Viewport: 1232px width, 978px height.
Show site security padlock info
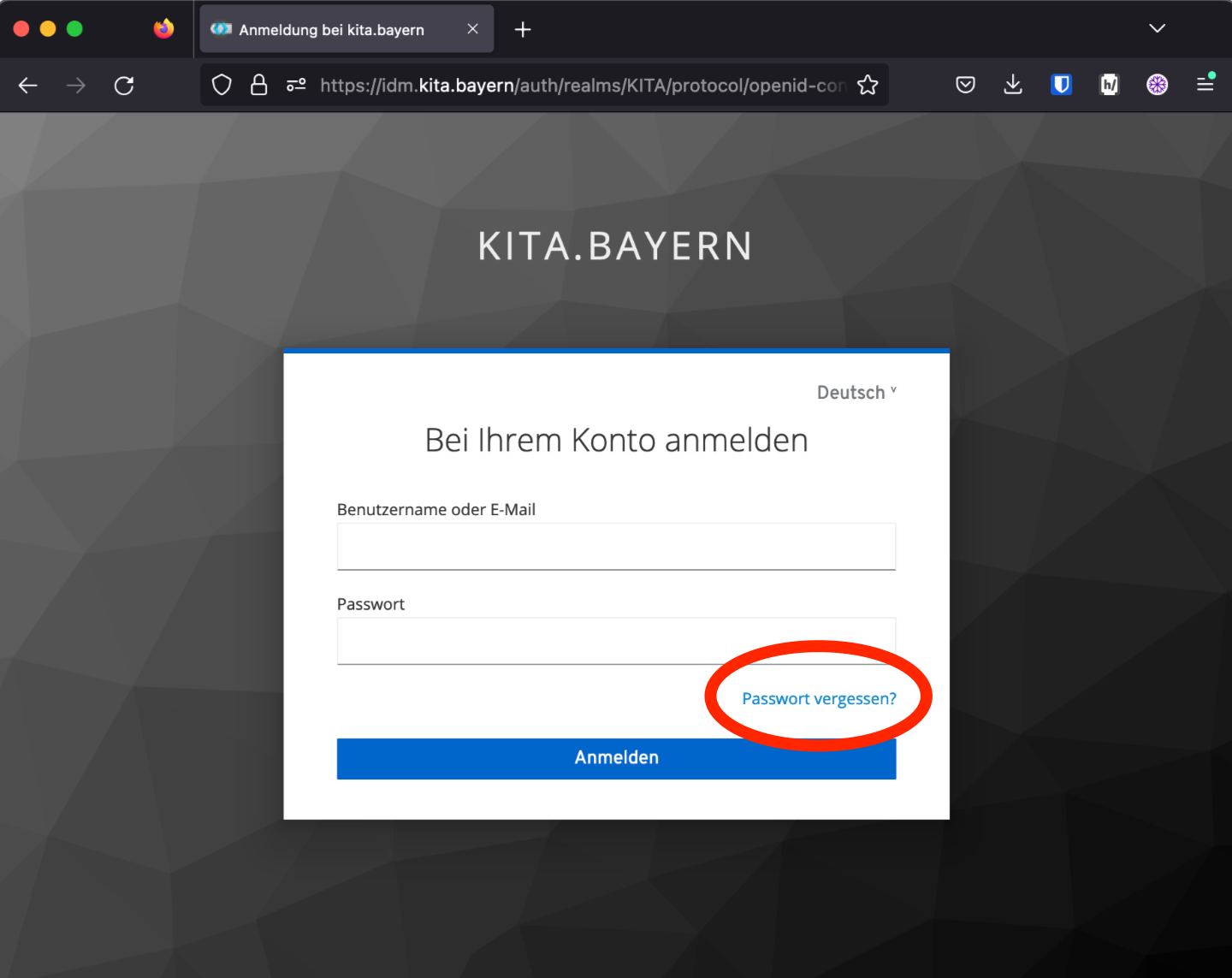point(258,86)
